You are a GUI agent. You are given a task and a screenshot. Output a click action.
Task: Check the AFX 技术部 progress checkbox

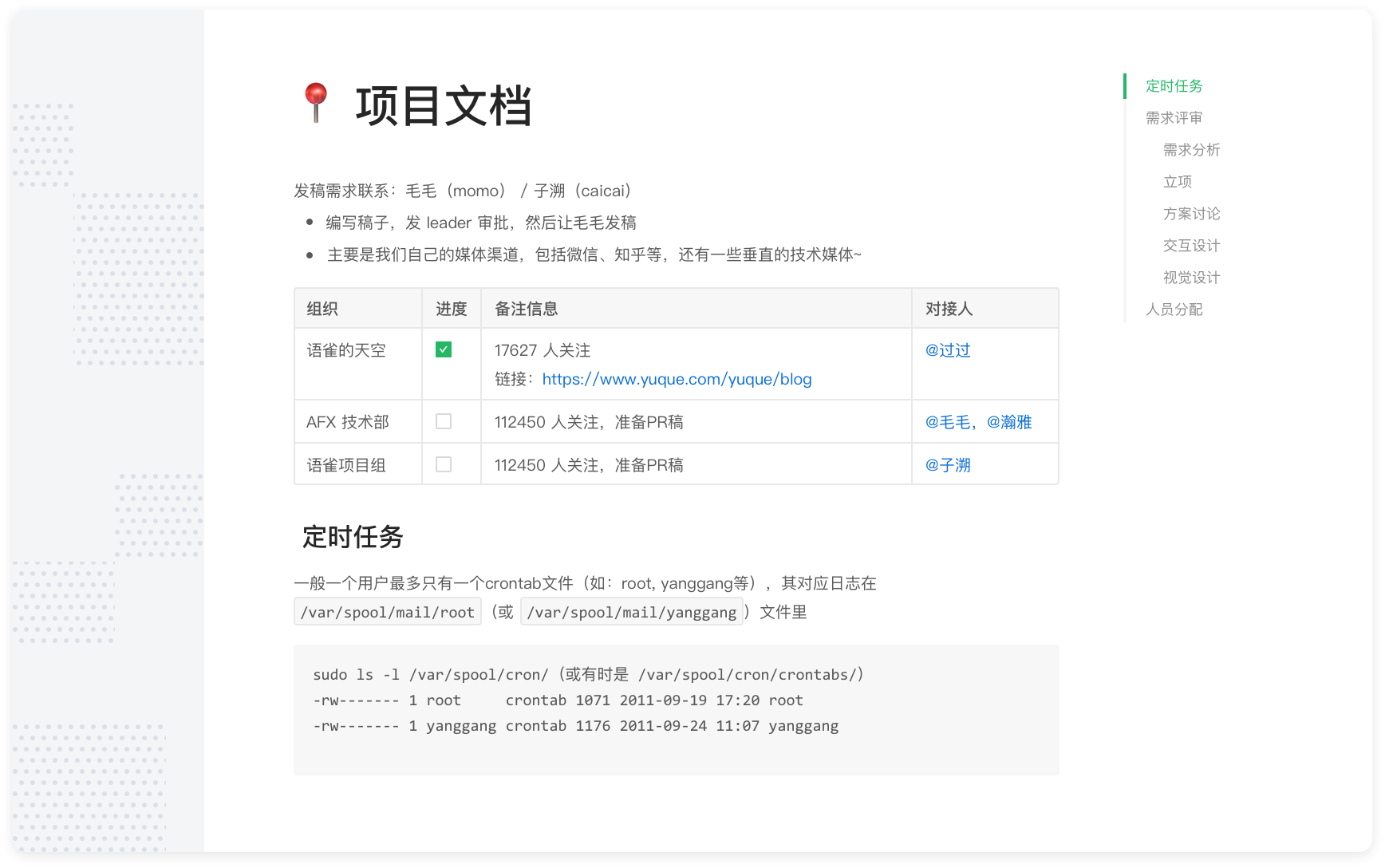(444, 421)
